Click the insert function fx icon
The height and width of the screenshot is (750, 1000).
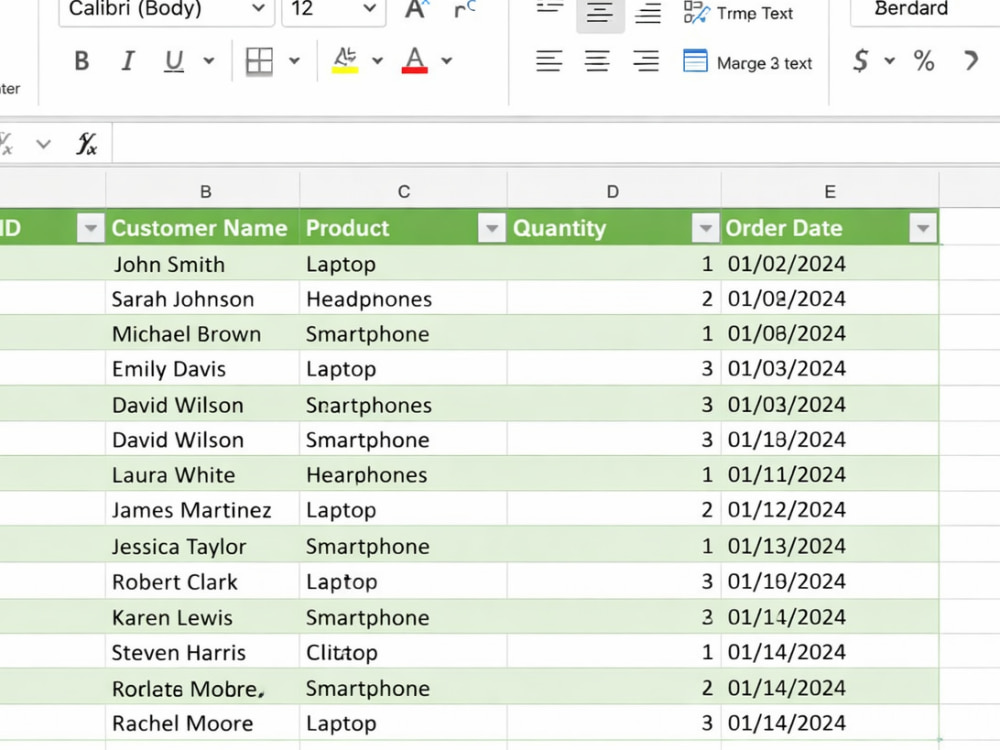click(87, 143)
